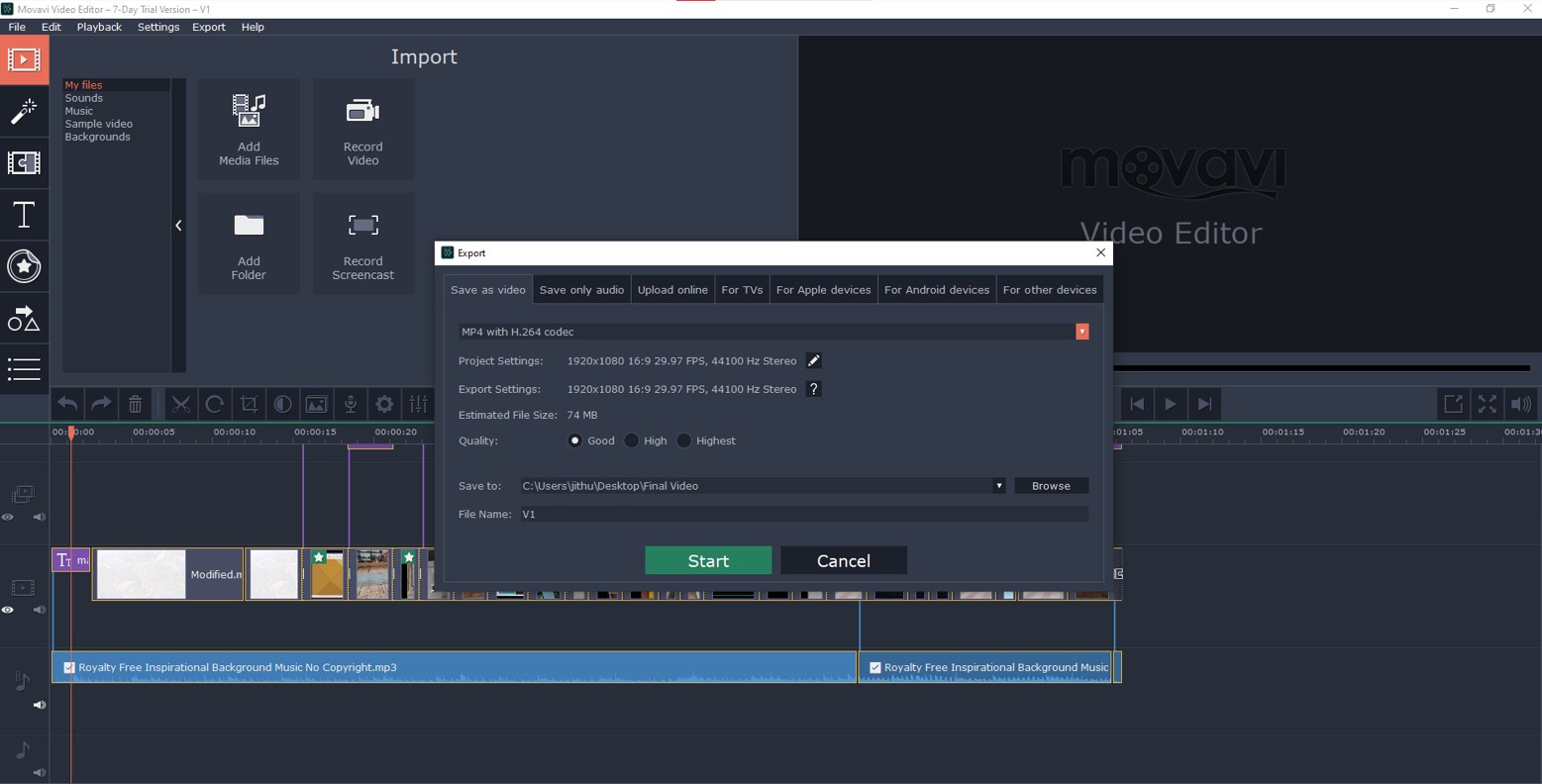1542x784 pixels.
Task: Open the Playback menu
Action: tap(99, 27)
